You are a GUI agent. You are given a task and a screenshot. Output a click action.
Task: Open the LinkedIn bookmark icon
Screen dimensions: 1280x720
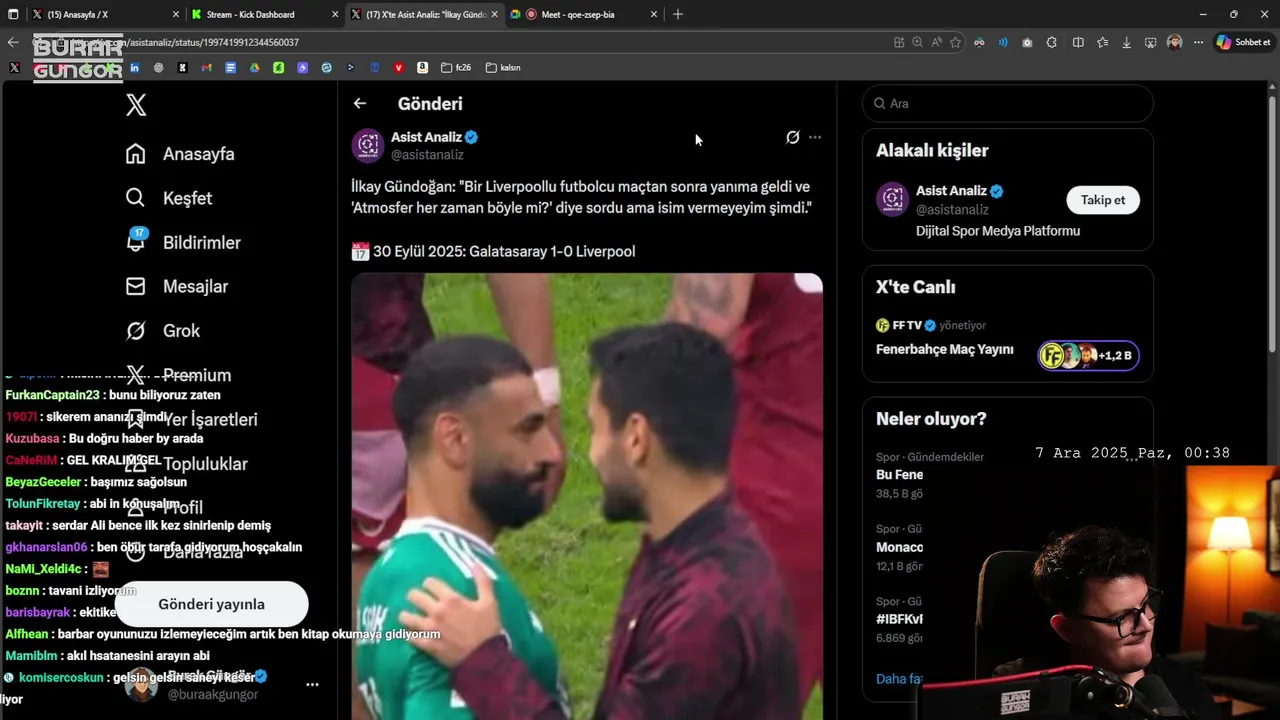(x=135, y=67)
